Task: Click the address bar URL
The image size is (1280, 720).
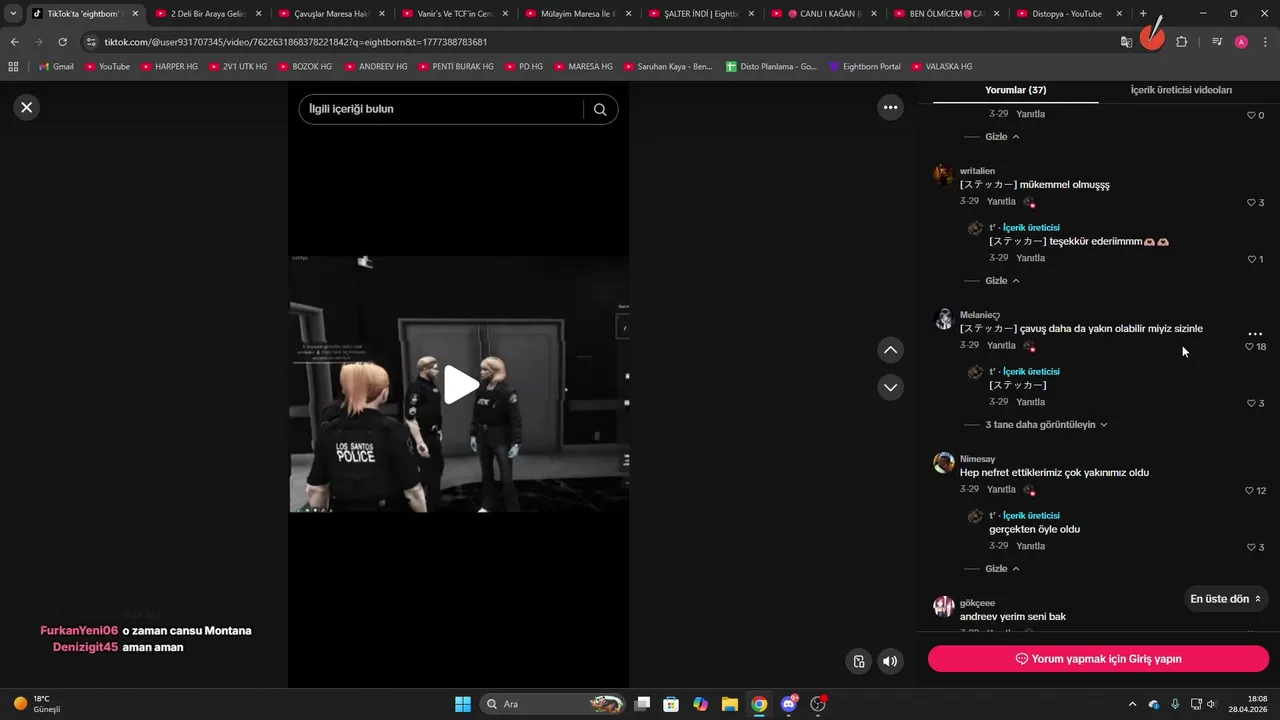Action: 296,42
